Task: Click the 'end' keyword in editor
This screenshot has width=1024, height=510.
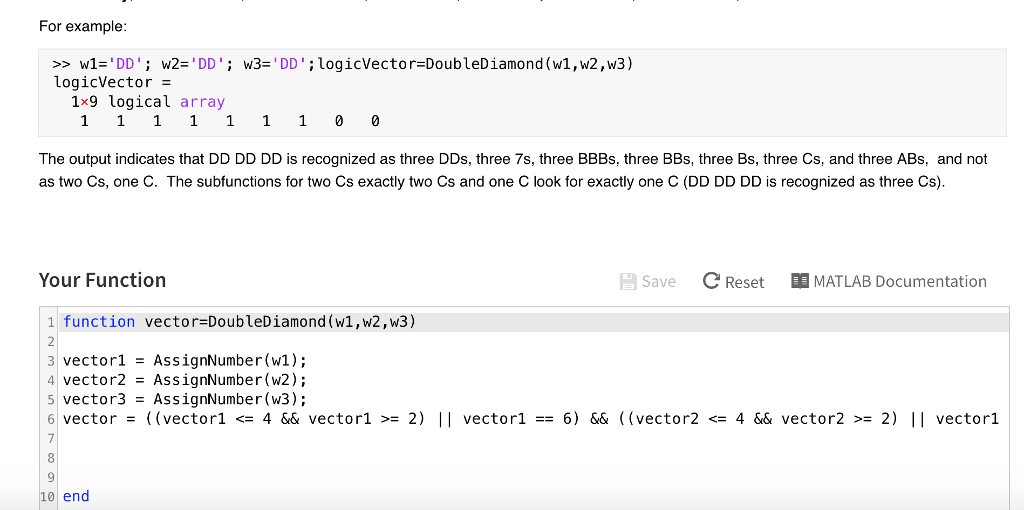Action: (76, 496)
